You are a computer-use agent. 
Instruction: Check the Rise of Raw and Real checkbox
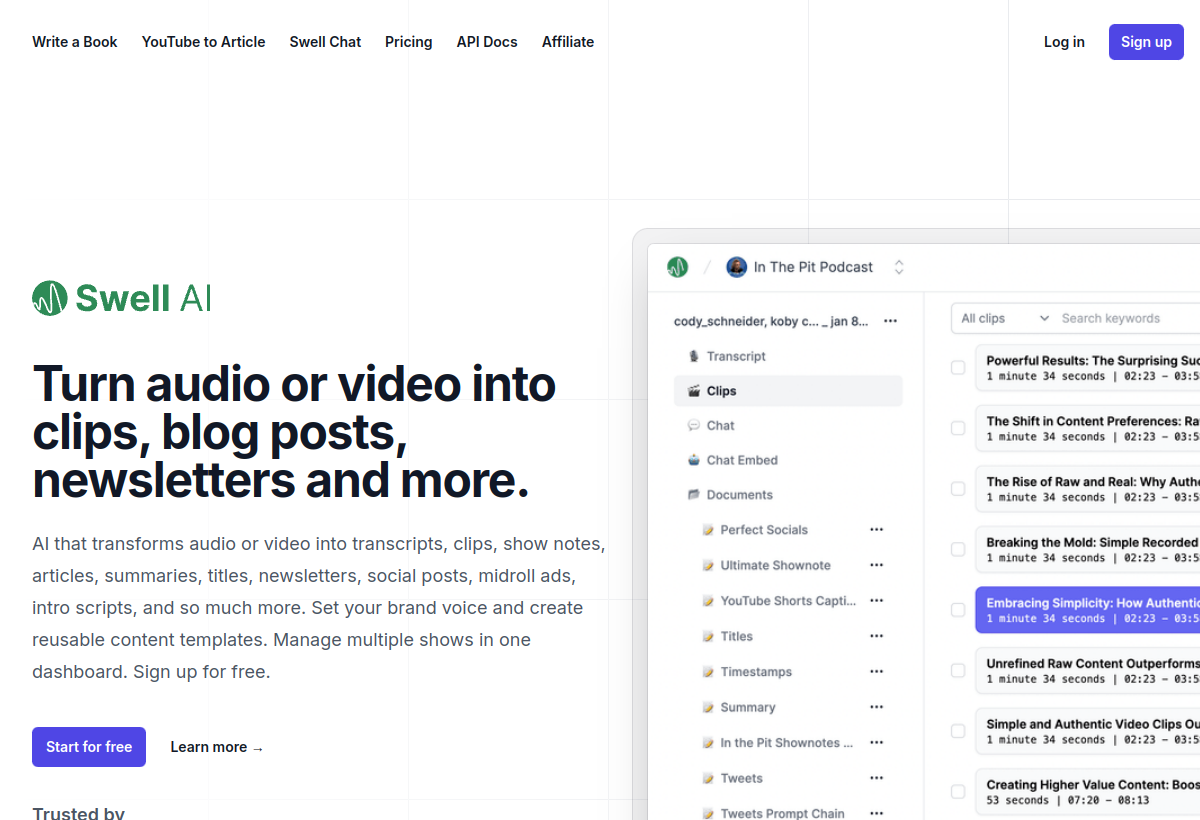(x=958, y=489)
